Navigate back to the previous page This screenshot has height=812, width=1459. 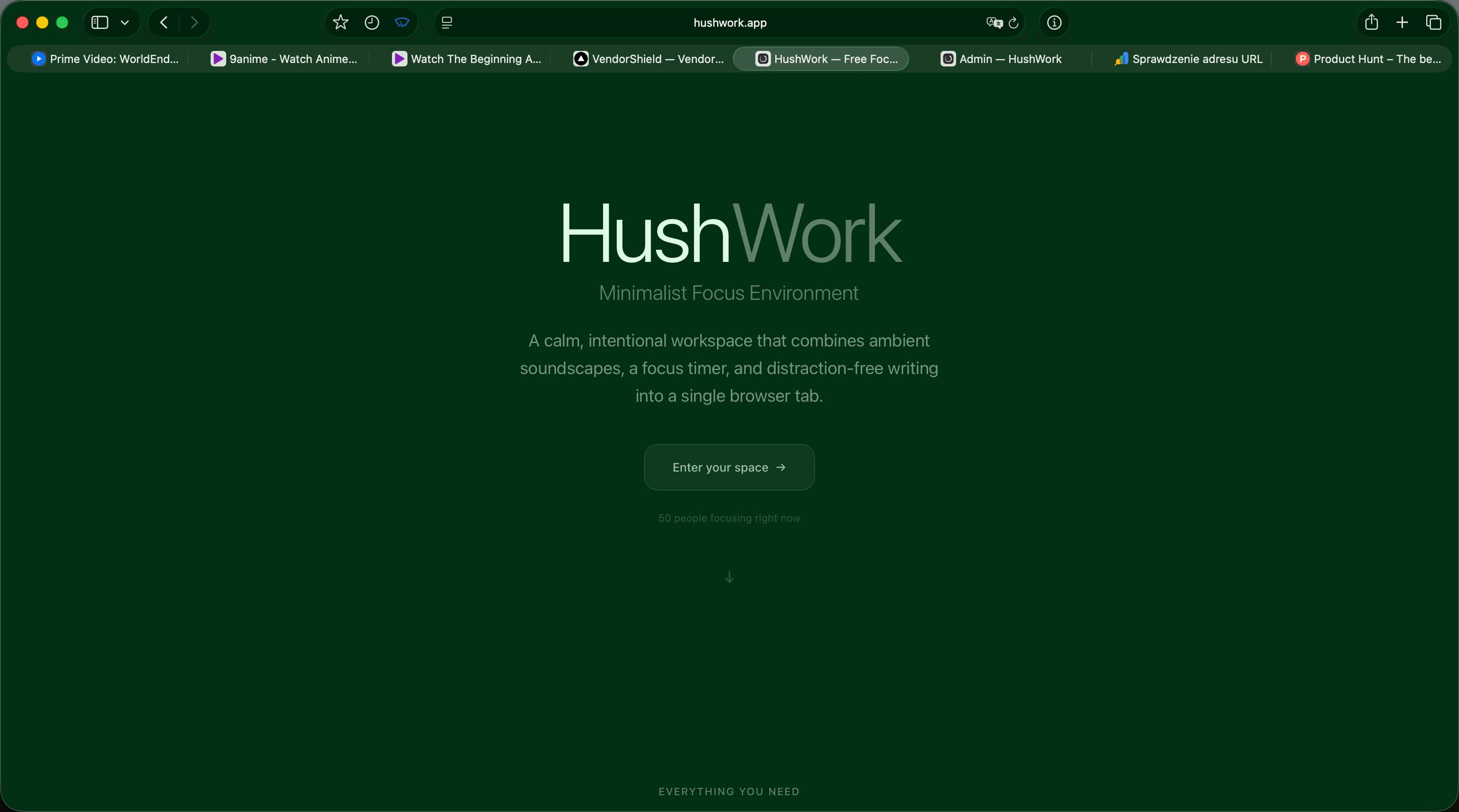(163, 22)
